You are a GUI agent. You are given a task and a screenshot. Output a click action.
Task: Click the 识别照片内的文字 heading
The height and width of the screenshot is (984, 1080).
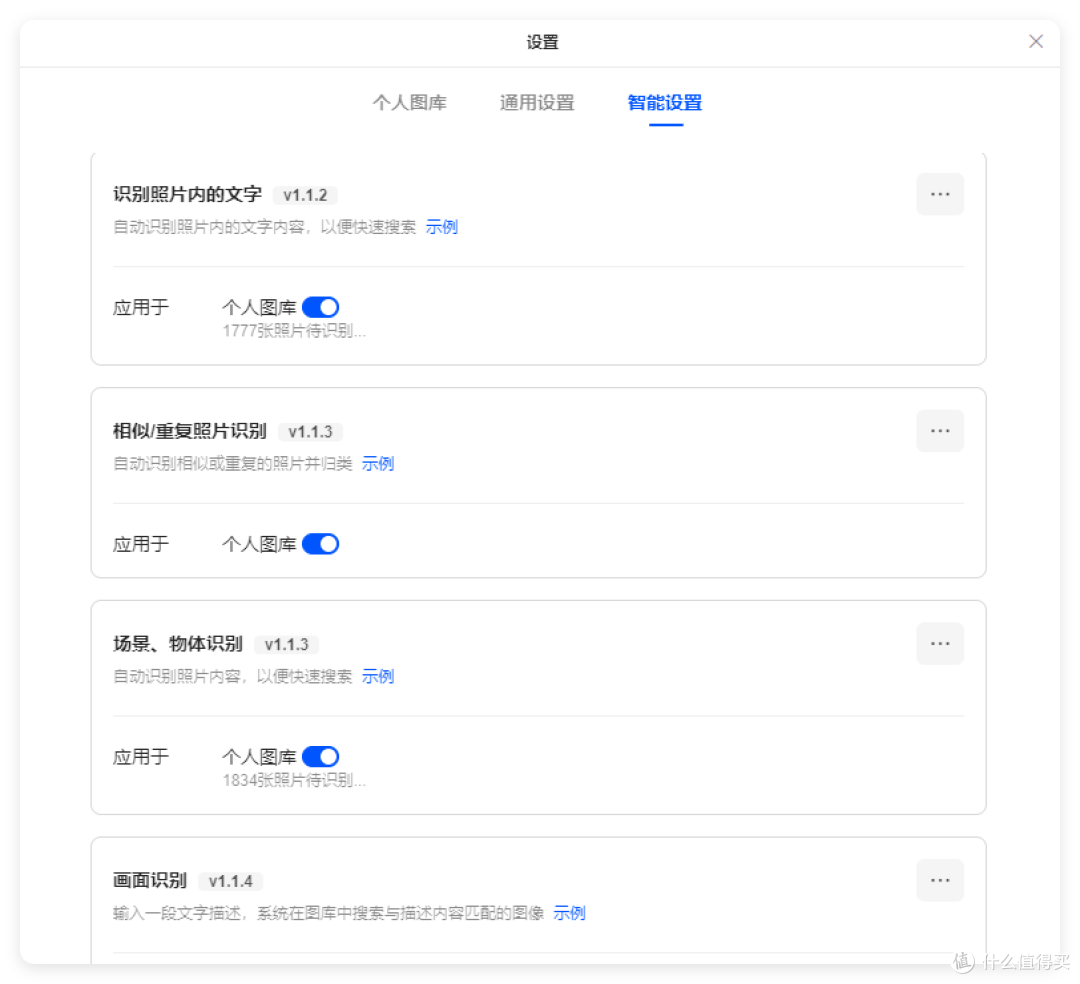click(187, 194)
